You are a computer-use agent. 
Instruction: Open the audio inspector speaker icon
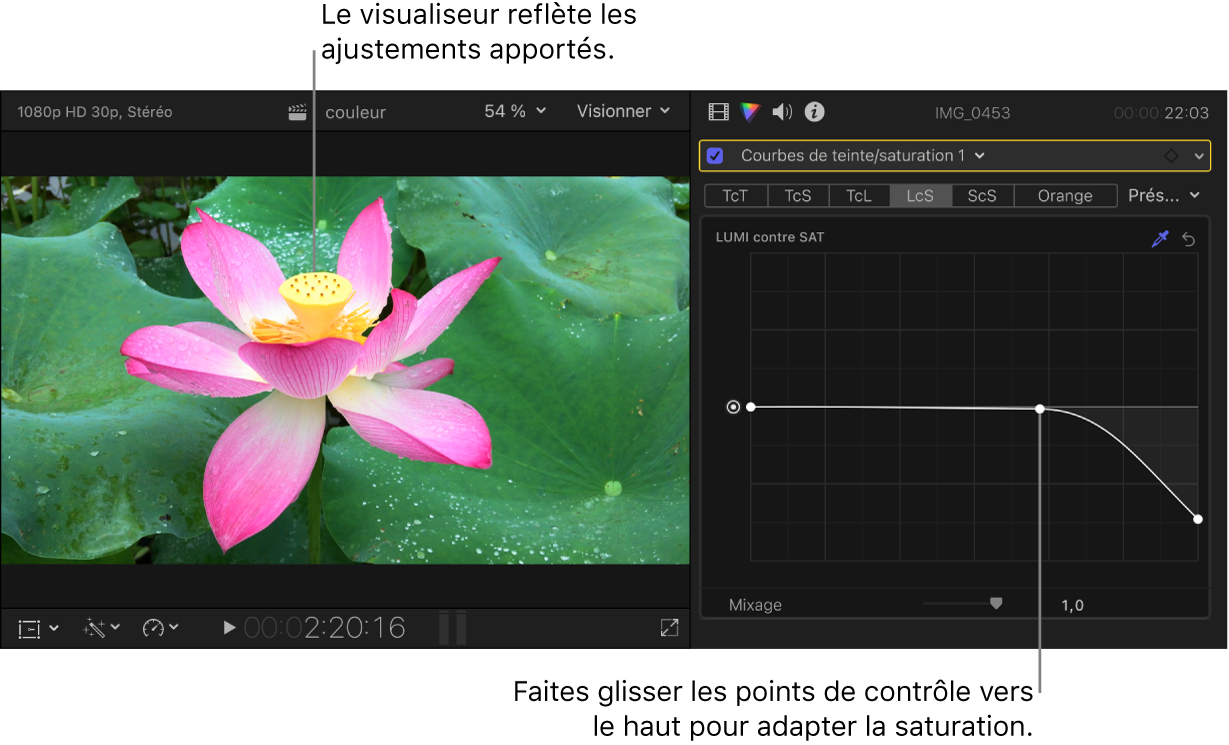tap(782, 112)
